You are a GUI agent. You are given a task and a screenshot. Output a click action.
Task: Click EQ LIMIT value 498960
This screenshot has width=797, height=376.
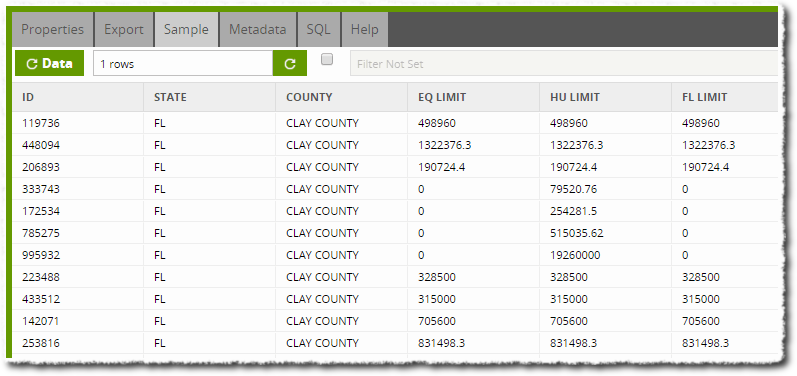437,123
